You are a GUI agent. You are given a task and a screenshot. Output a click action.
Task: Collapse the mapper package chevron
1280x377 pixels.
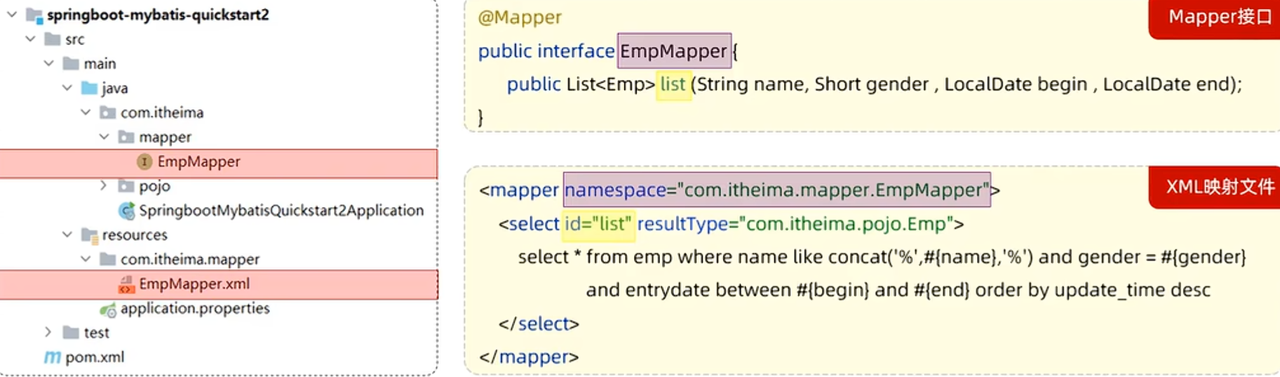click(x=104, y=137)
